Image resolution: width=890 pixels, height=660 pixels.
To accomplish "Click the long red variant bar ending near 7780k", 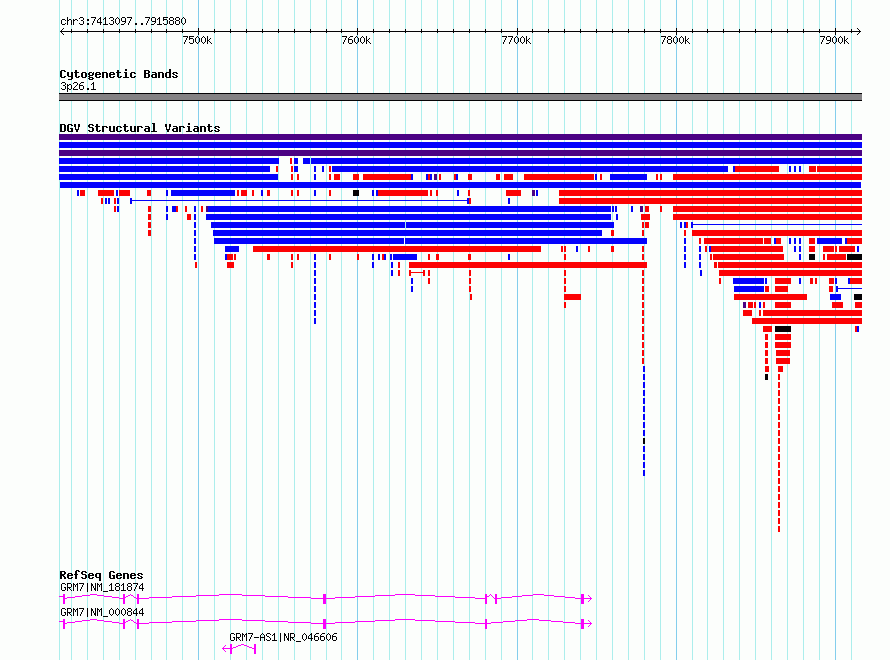I will click(528, 265).
